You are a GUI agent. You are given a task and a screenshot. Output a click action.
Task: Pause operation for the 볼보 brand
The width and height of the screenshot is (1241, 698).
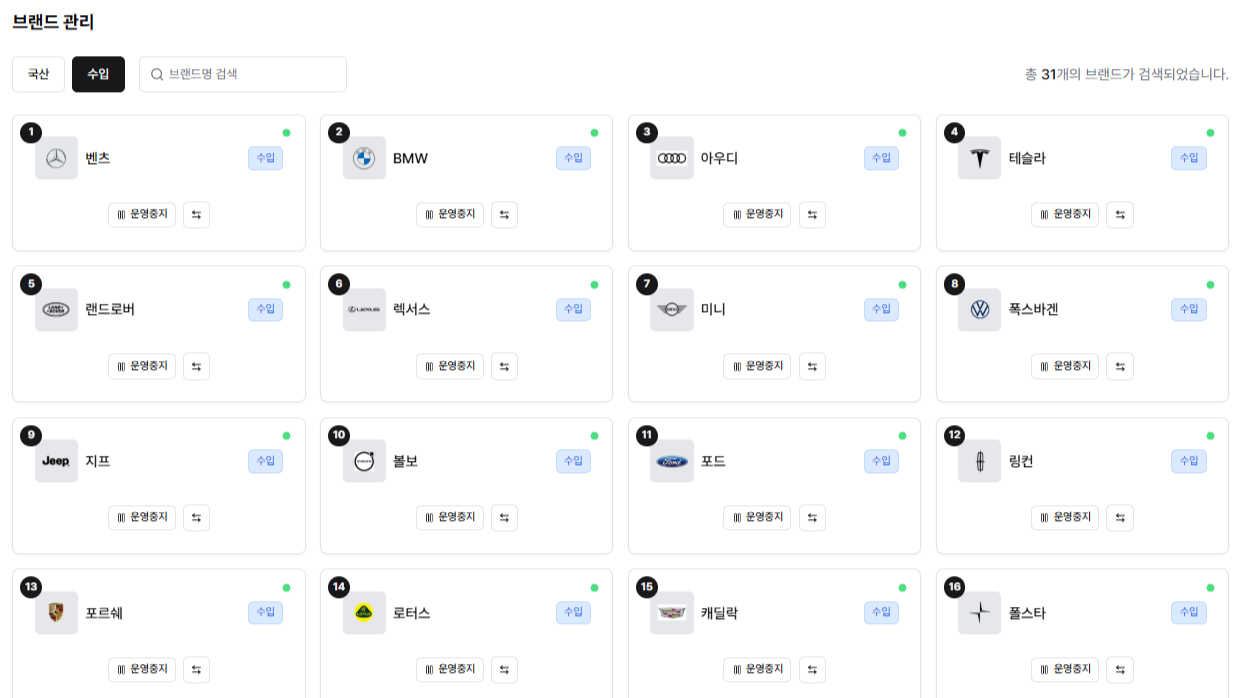pyautogui.click(x=450, y=518)
